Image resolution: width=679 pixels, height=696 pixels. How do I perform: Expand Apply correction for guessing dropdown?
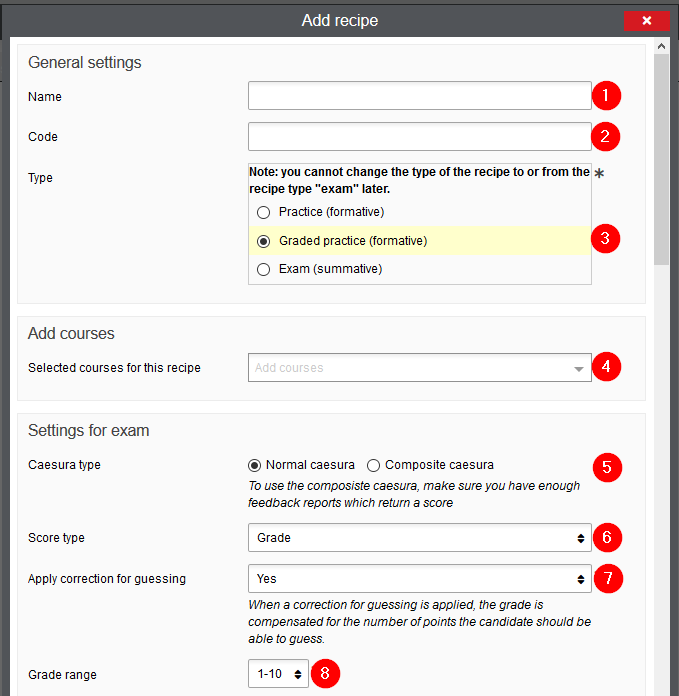tap(420, 578)
